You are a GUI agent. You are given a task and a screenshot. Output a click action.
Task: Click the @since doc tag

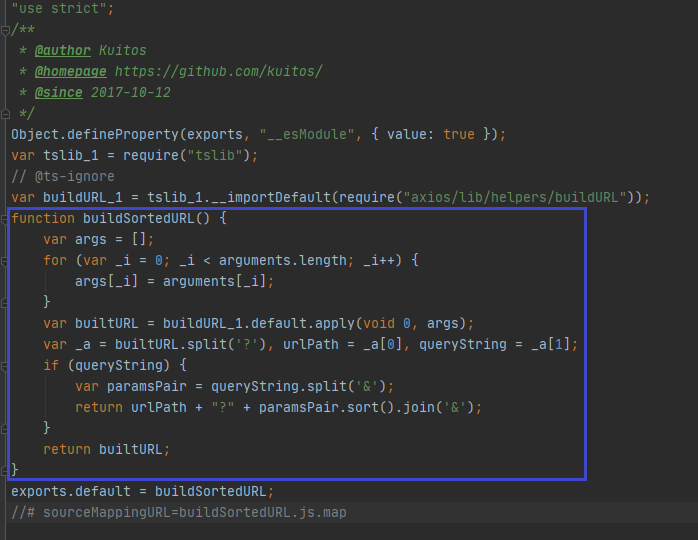pyautogui.click(x=59, y=92)
